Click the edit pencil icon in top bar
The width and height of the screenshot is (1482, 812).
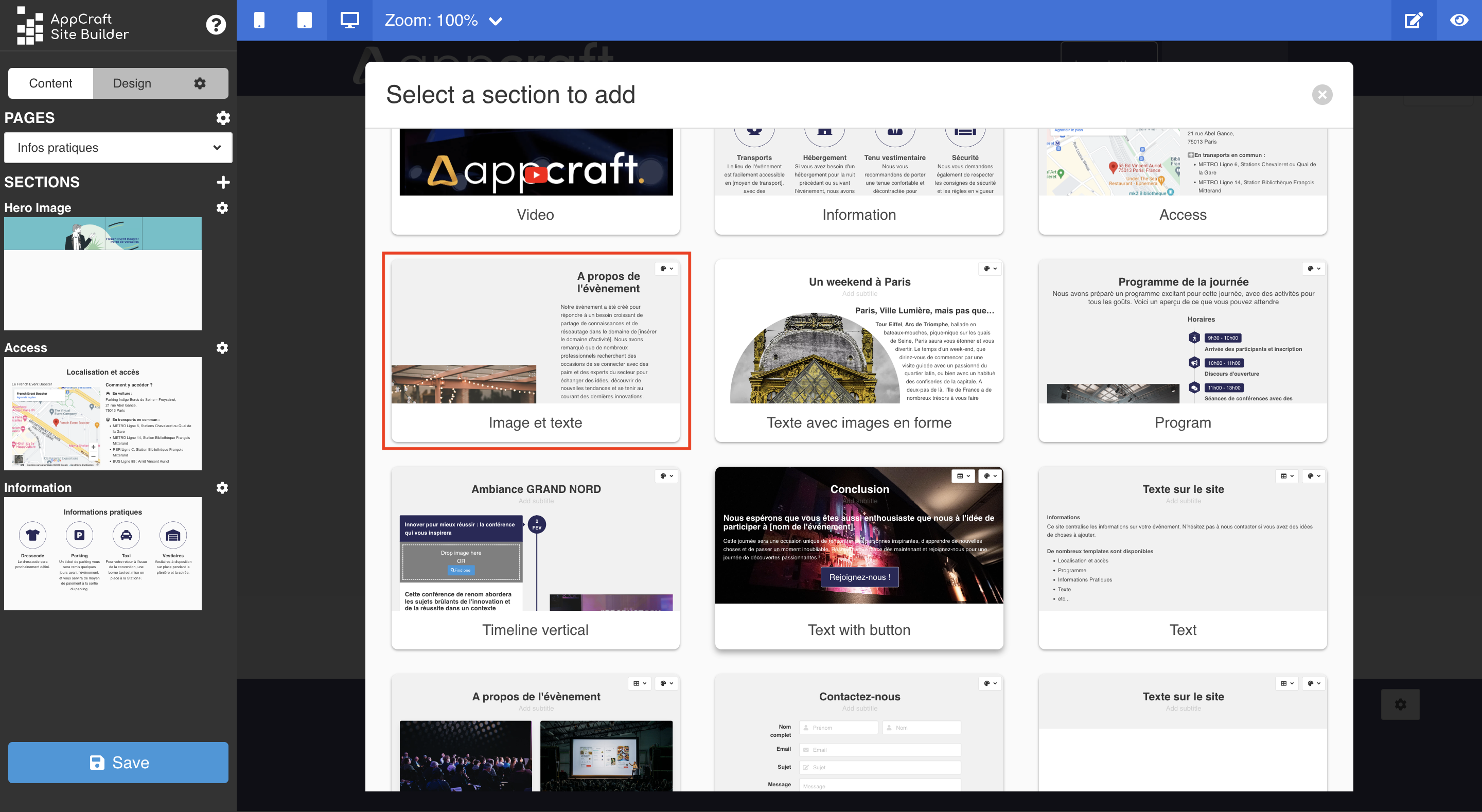(1414, 20)
